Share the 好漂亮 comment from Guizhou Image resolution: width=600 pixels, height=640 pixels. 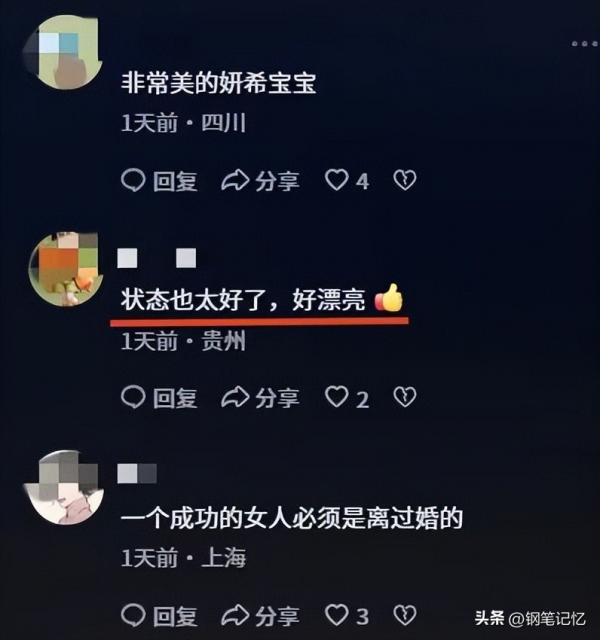(x=260, y=398)
